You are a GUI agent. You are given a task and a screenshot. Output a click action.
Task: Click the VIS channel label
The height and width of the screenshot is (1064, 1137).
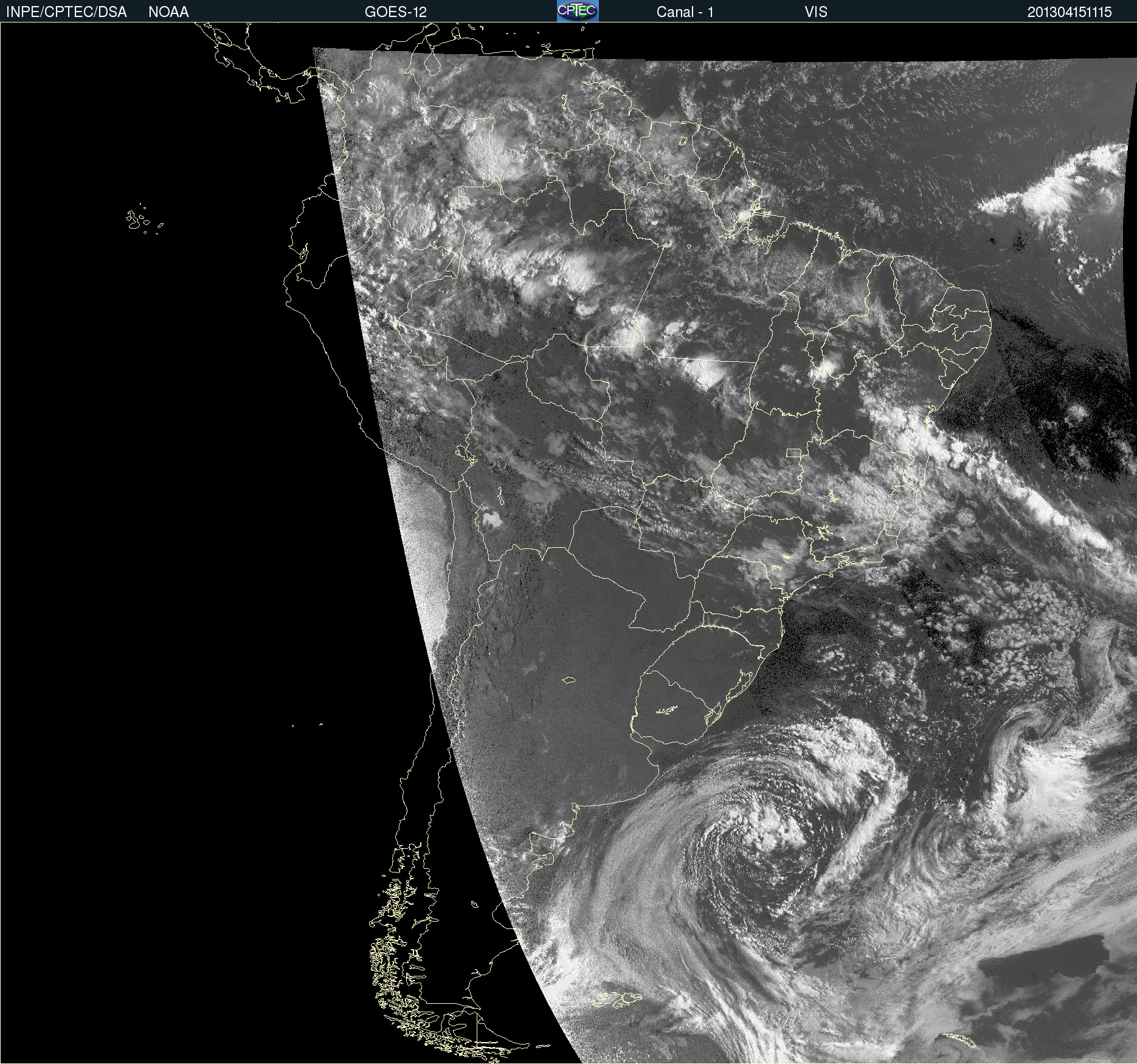[815, 12]
